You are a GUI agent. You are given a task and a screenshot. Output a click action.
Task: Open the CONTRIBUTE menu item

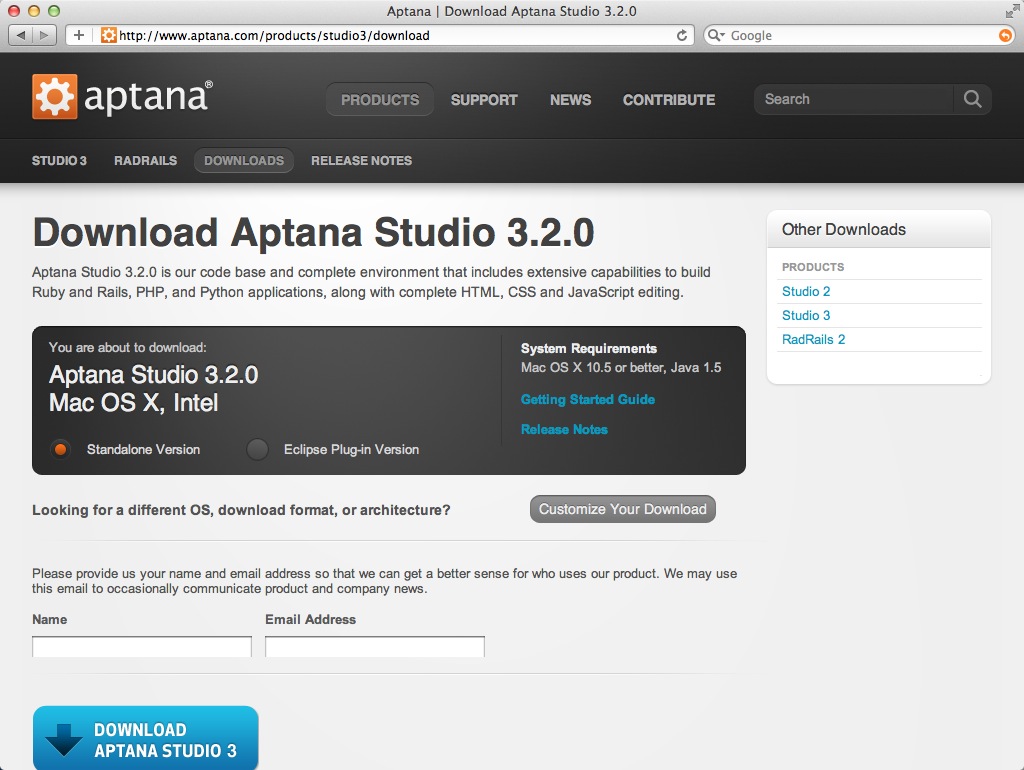669,100
